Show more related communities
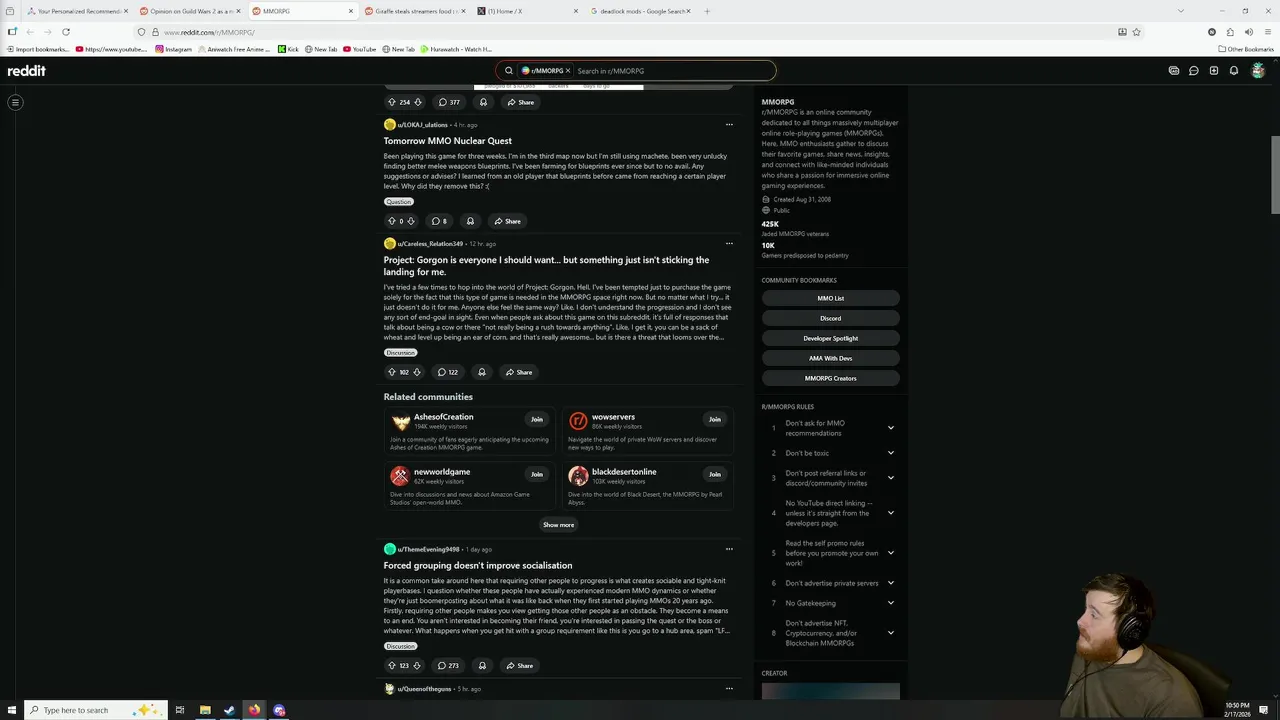Viewport: 1280px width, 720px height. pos(558,525)
